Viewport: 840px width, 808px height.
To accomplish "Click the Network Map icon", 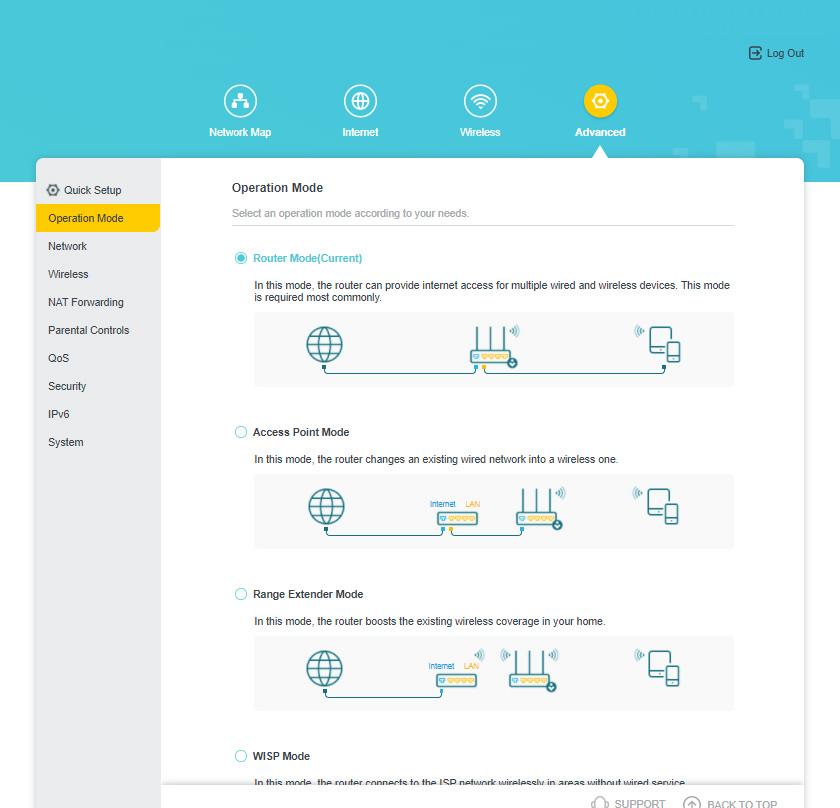I will (240, 101).
